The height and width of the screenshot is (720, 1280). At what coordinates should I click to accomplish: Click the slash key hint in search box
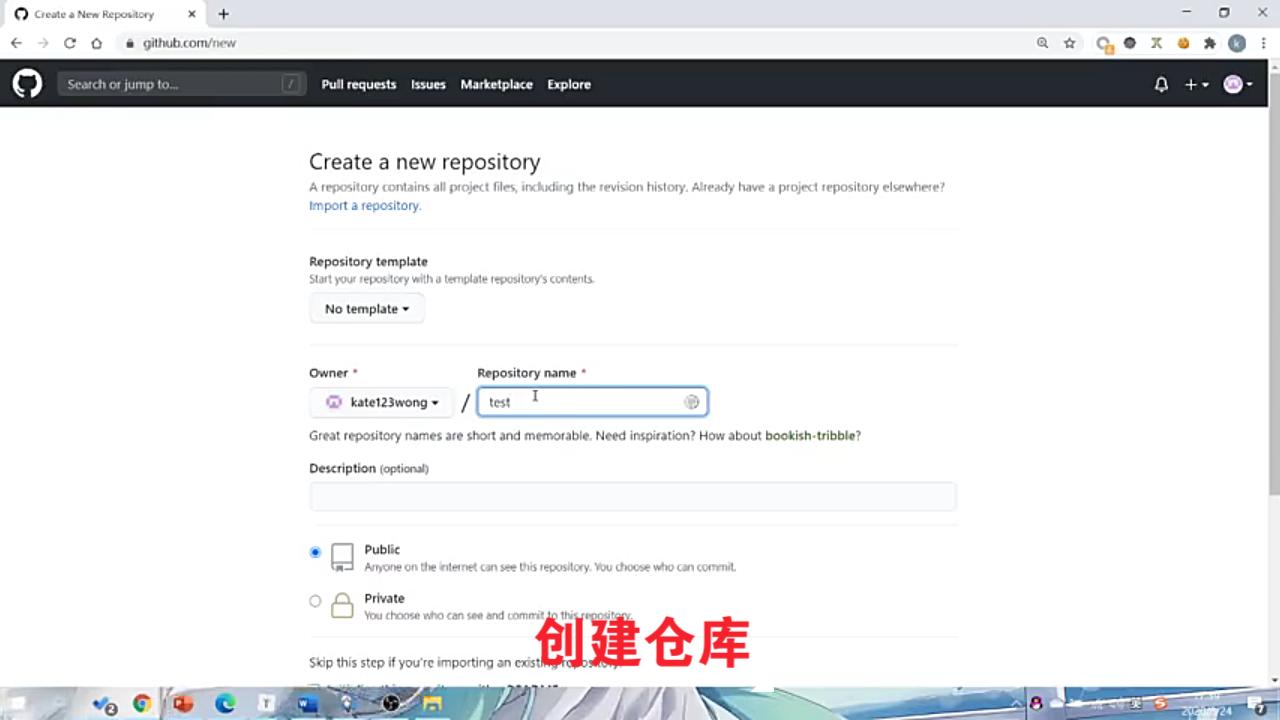(x=291, y=85)
